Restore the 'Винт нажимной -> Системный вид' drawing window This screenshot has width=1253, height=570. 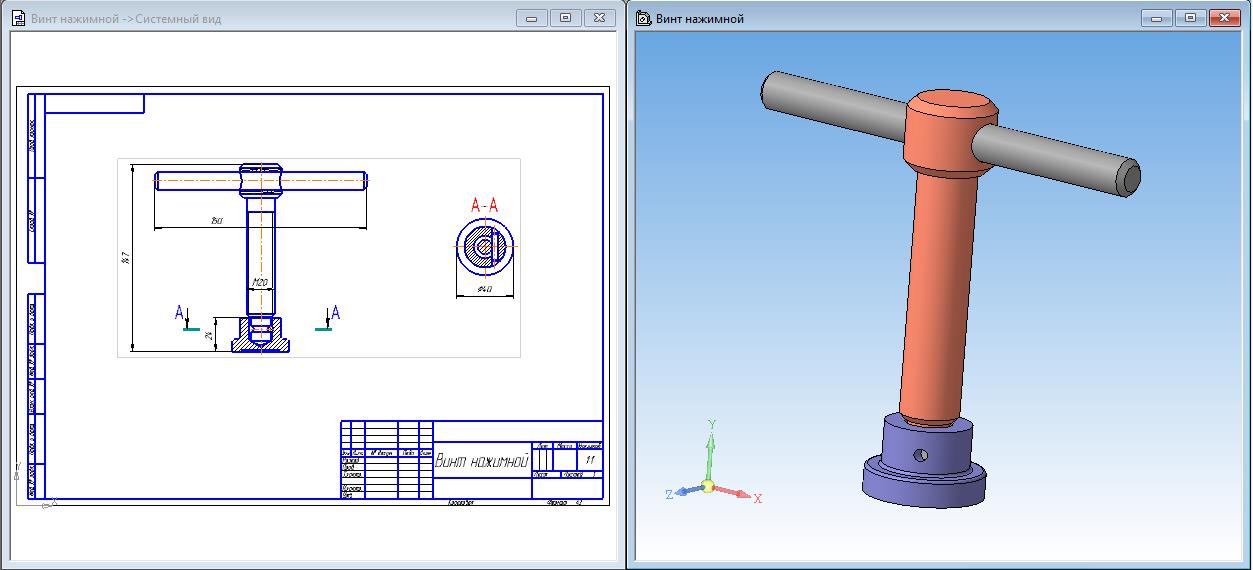[x=566, y=18]
